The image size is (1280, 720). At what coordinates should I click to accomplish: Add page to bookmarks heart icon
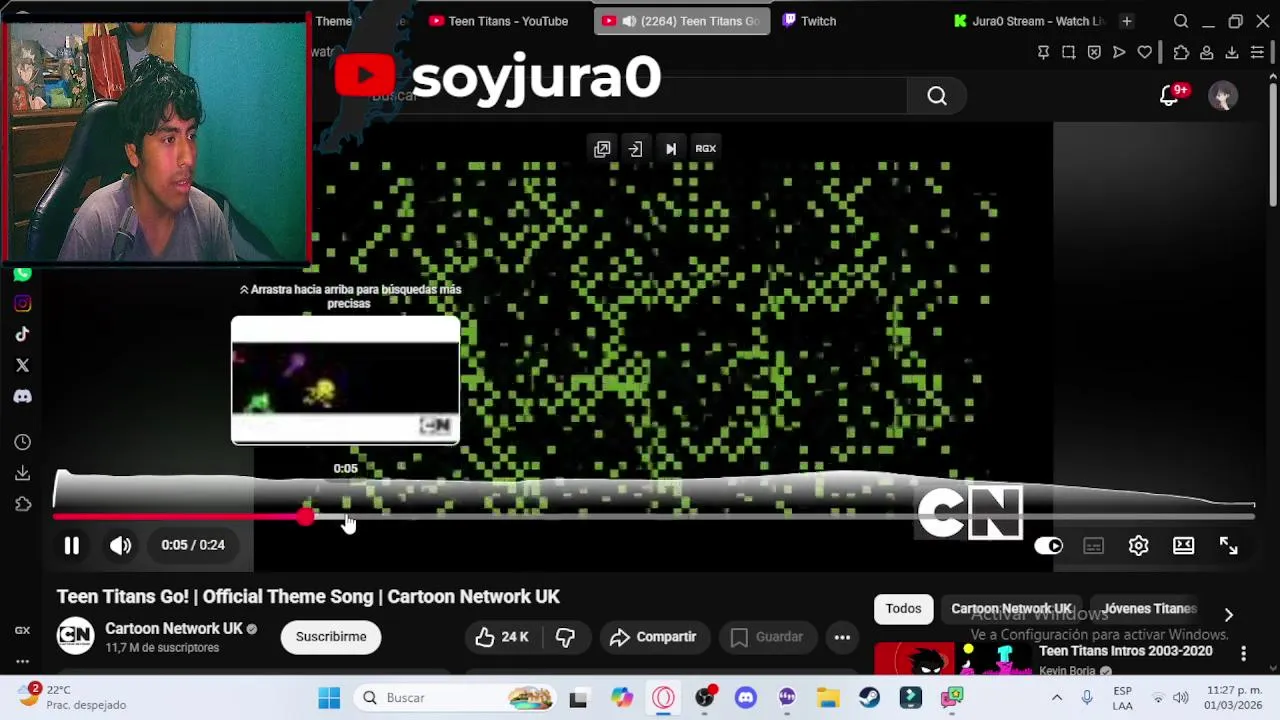click(1145, 52)
